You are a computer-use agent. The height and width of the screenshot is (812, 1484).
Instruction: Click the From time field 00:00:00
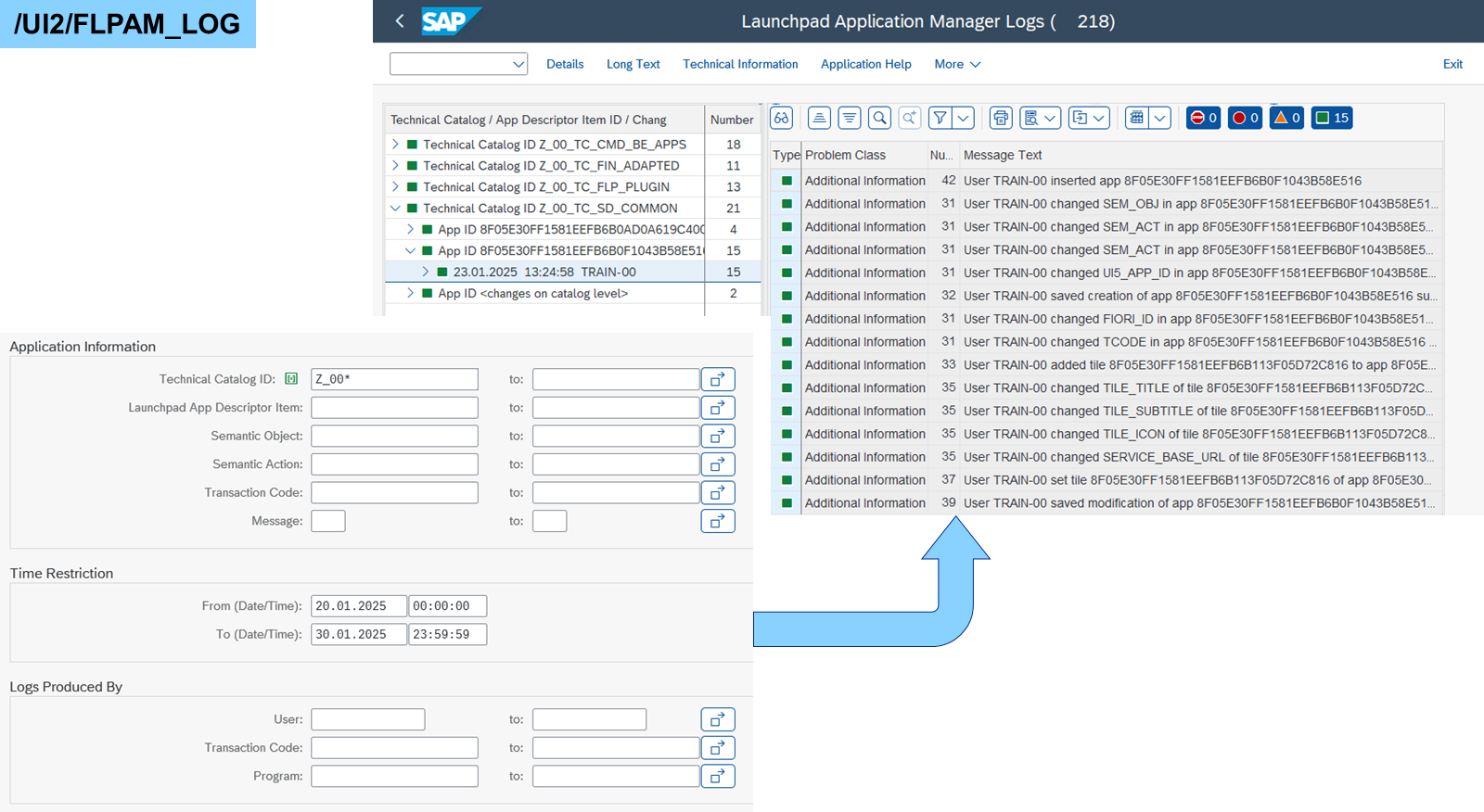(448, 606)
